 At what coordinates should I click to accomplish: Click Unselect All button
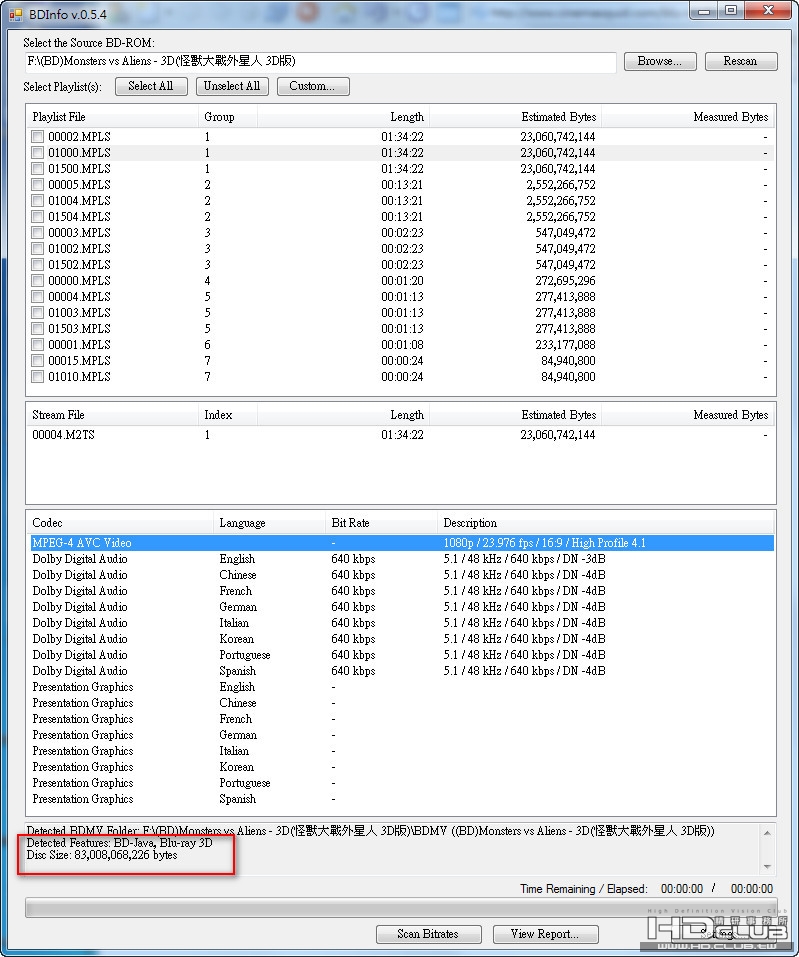click(232, 86)
